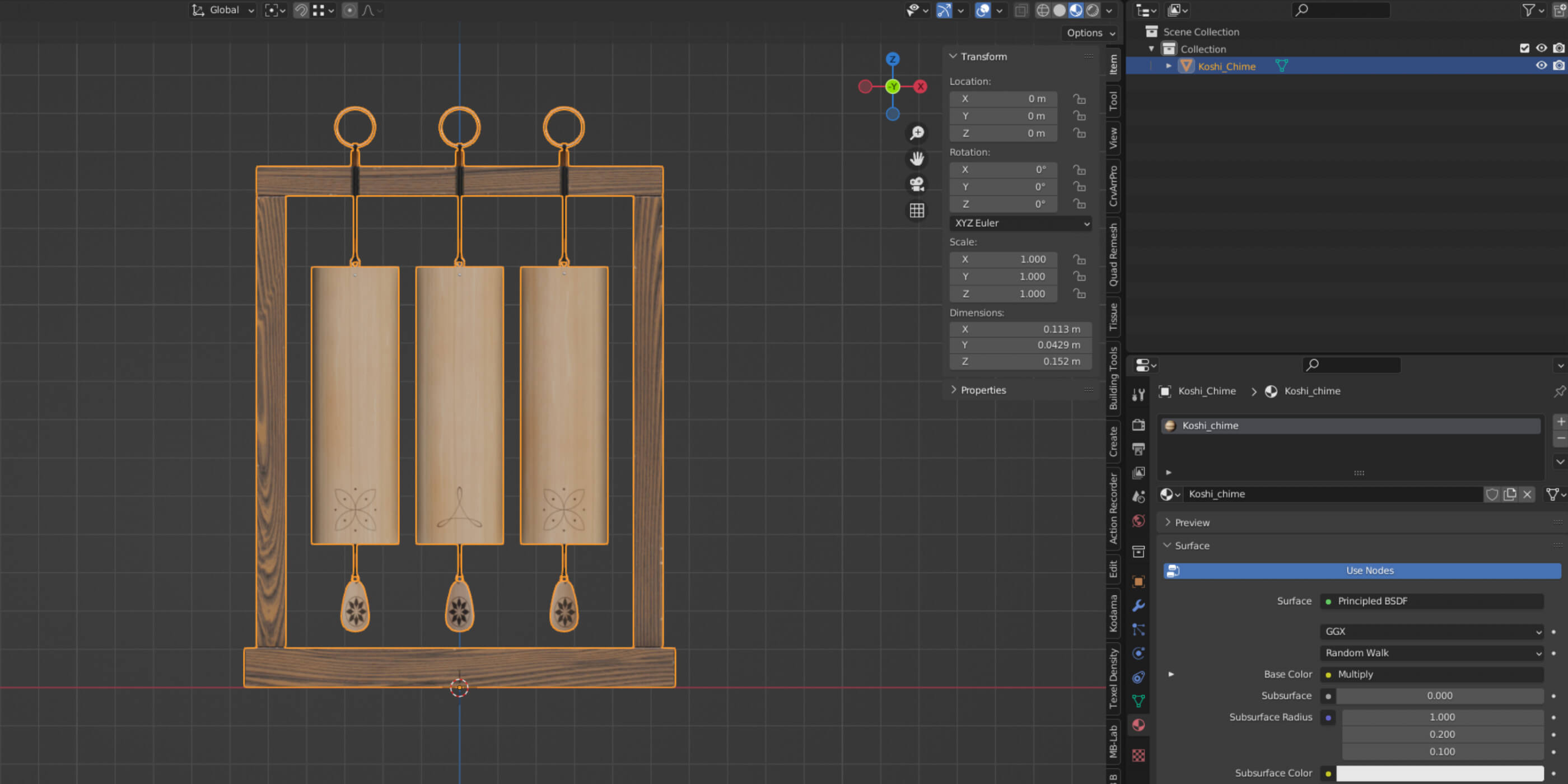Hide Koshi_Chime object in viewport
The height and width of the screenshot is (784, 1568).
click(x=1541, y=66)
